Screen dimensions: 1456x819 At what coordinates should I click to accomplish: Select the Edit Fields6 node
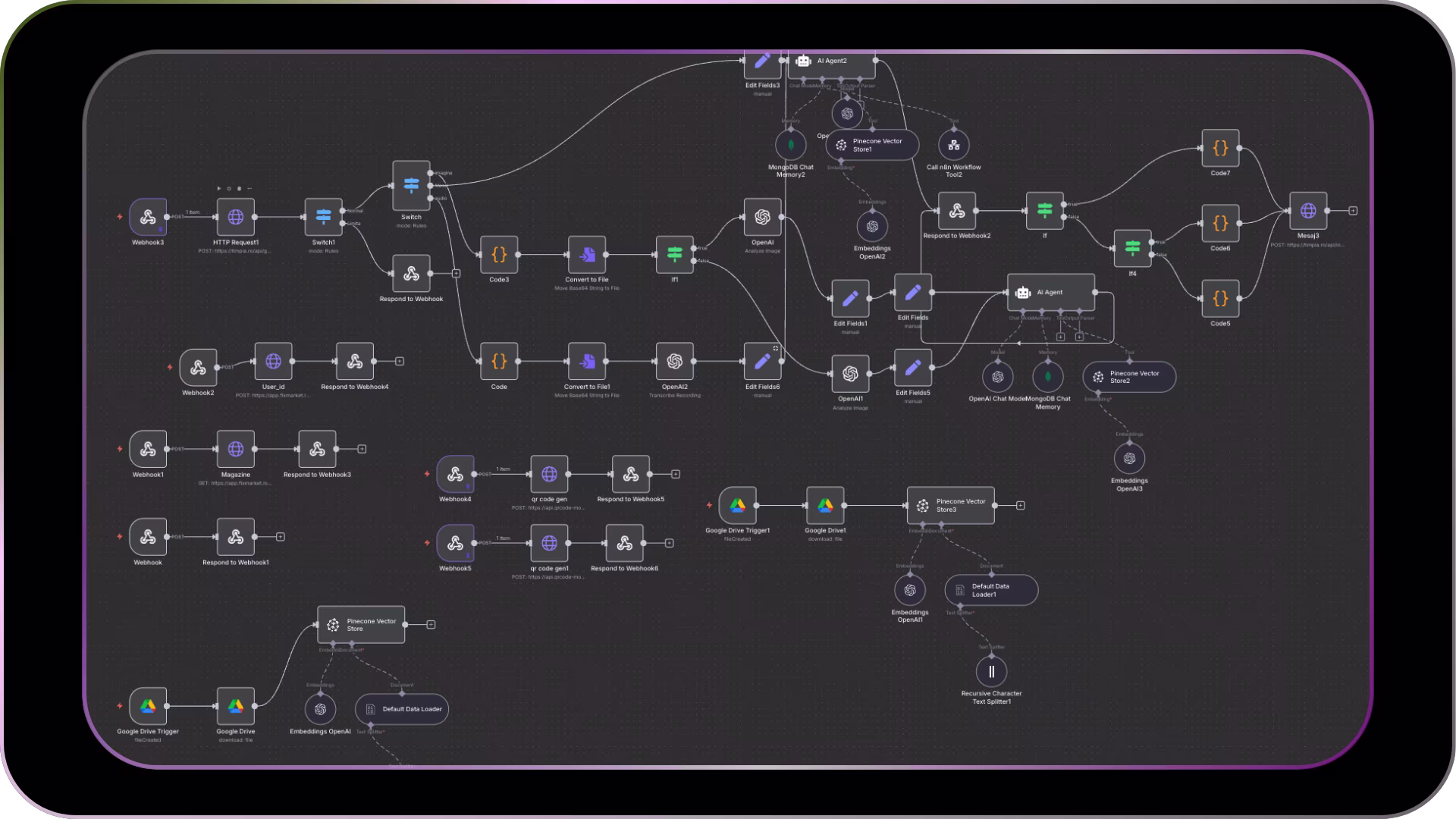[x=762, y=362]
